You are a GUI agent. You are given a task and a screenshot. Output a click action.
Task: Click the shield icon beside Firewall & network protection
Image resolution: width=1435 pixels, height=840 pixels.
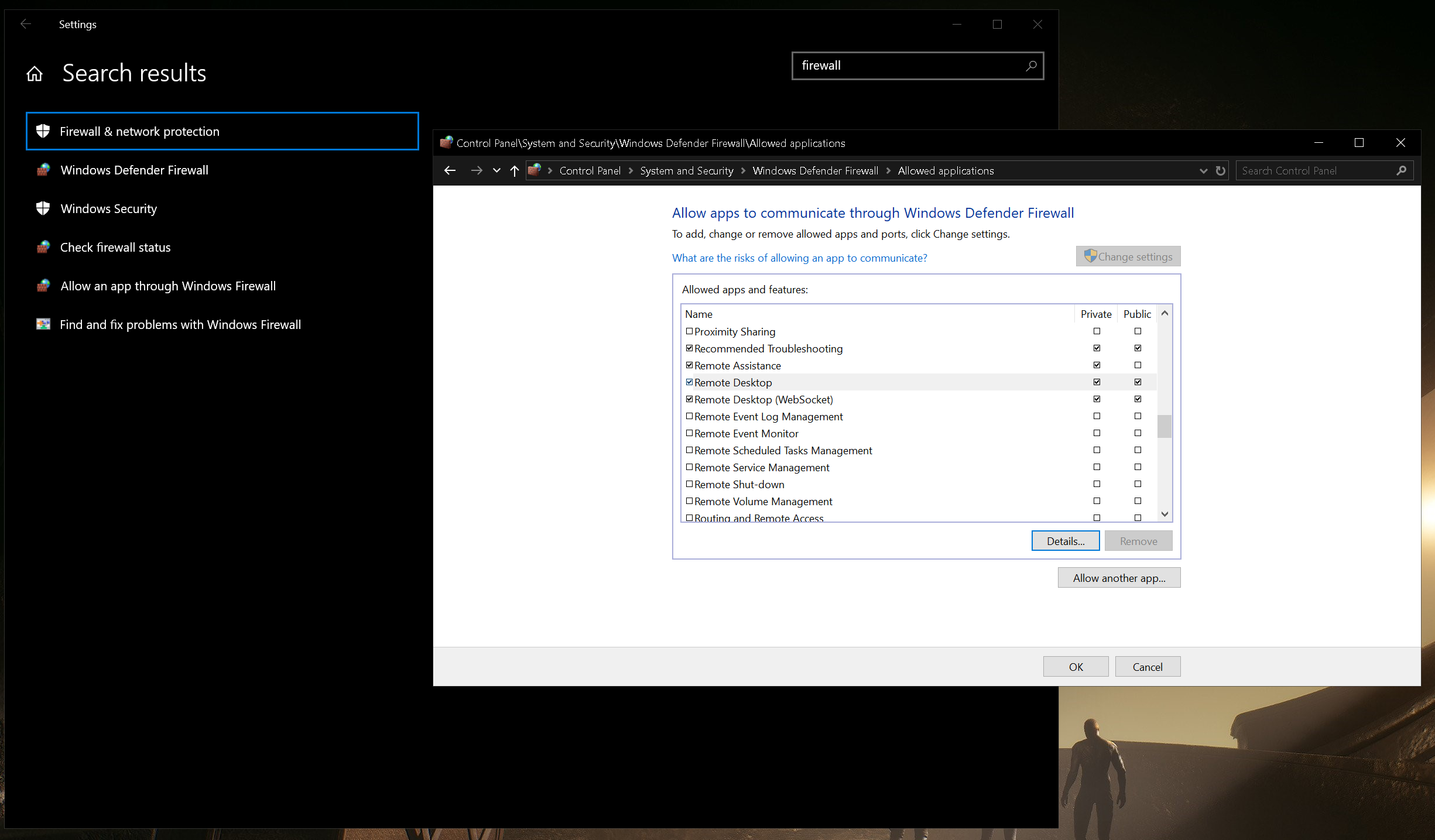click(x=43, y=131)
